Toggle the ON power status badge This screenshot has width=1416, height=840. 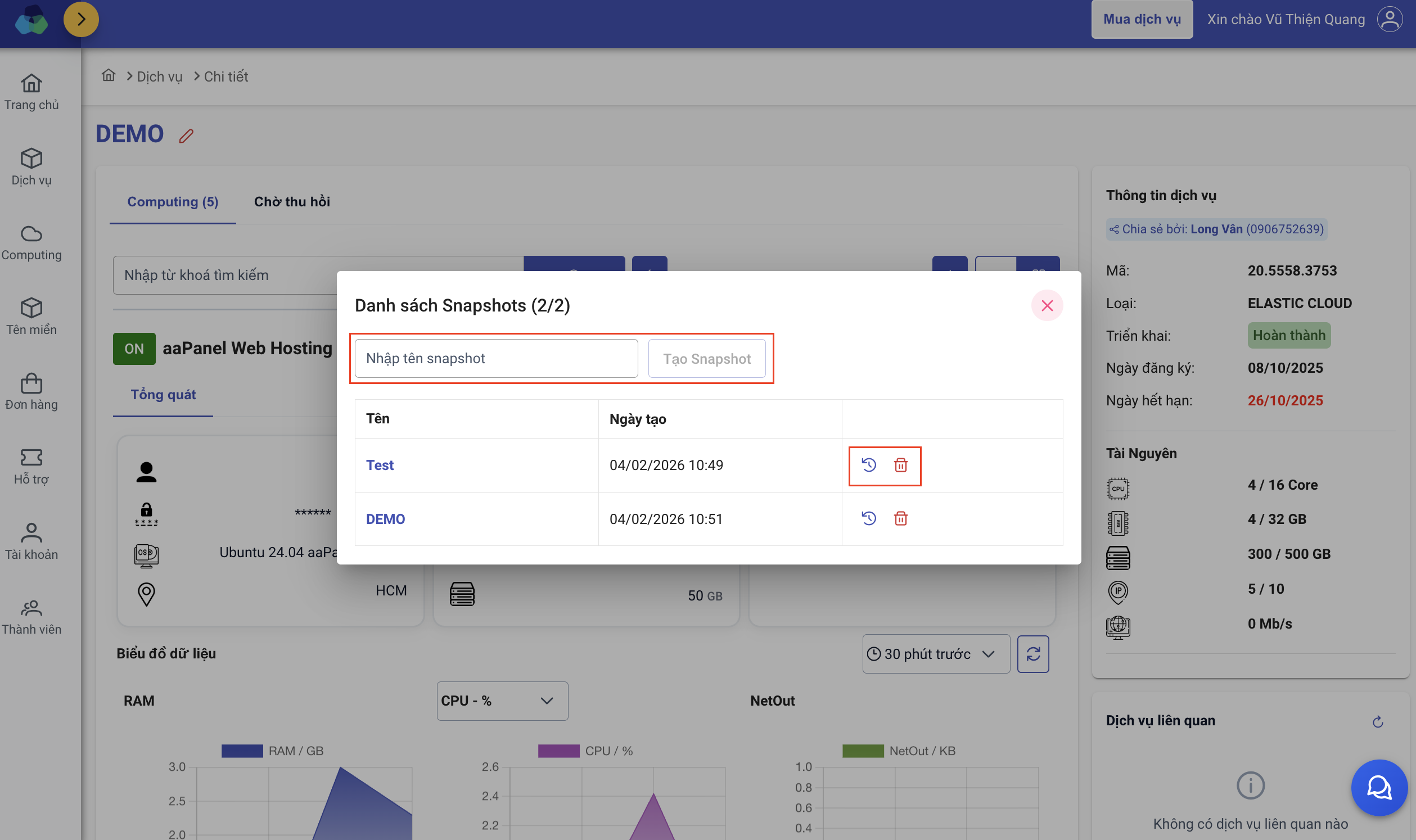click(x=134, y=349)
